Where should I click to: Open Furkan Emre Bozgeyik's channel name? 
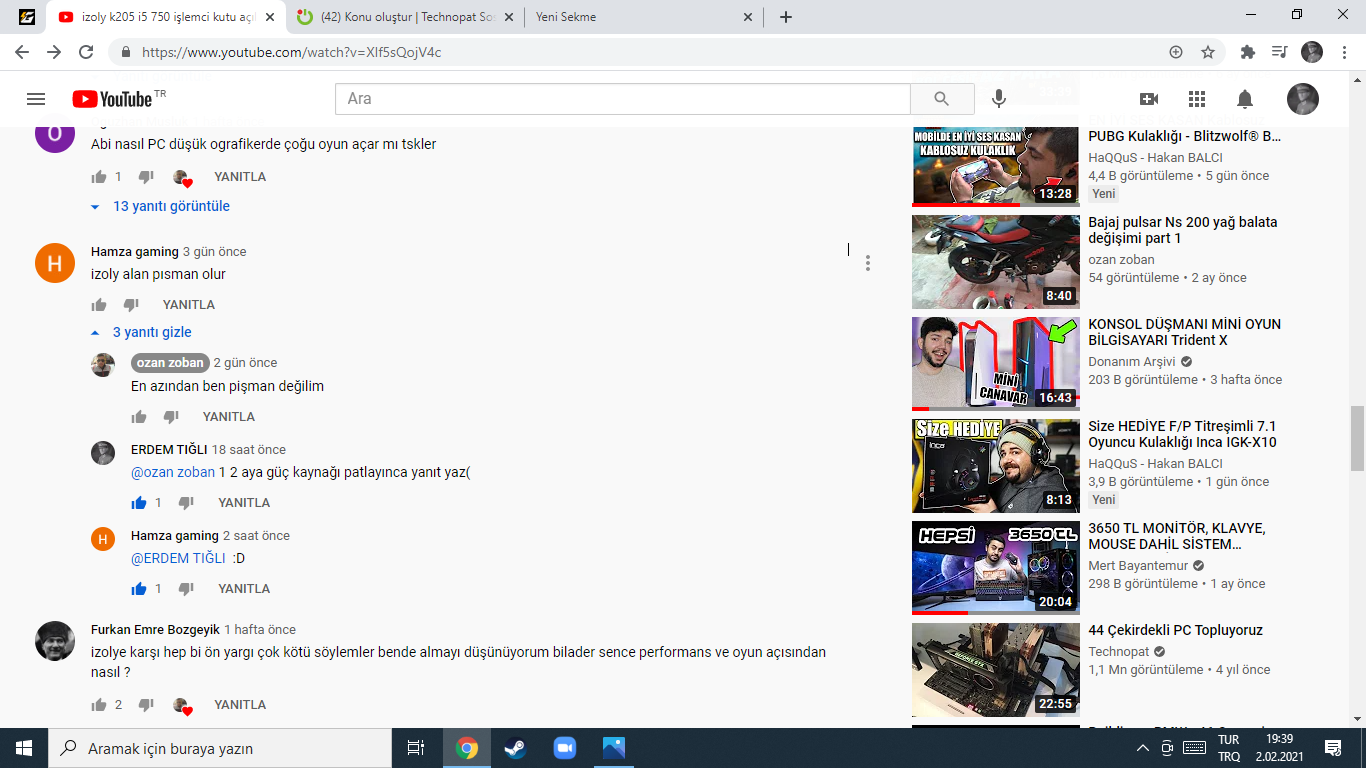click(155, 630)
